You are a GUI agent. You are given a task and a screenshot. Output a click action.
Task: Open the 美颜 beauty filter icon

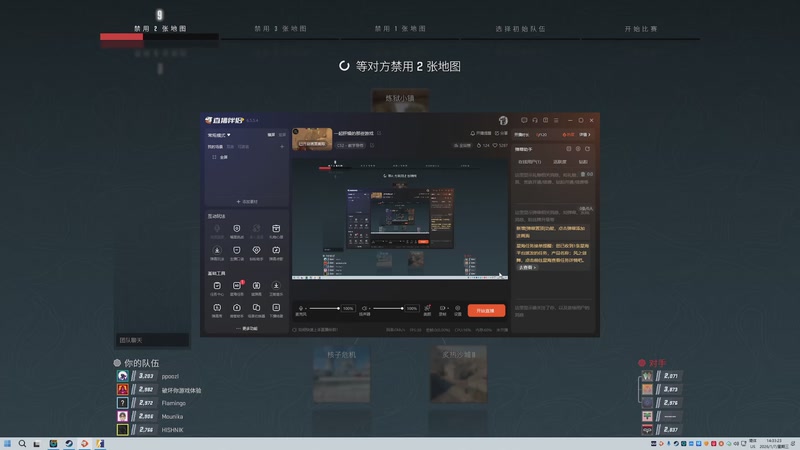pos(428,308)
